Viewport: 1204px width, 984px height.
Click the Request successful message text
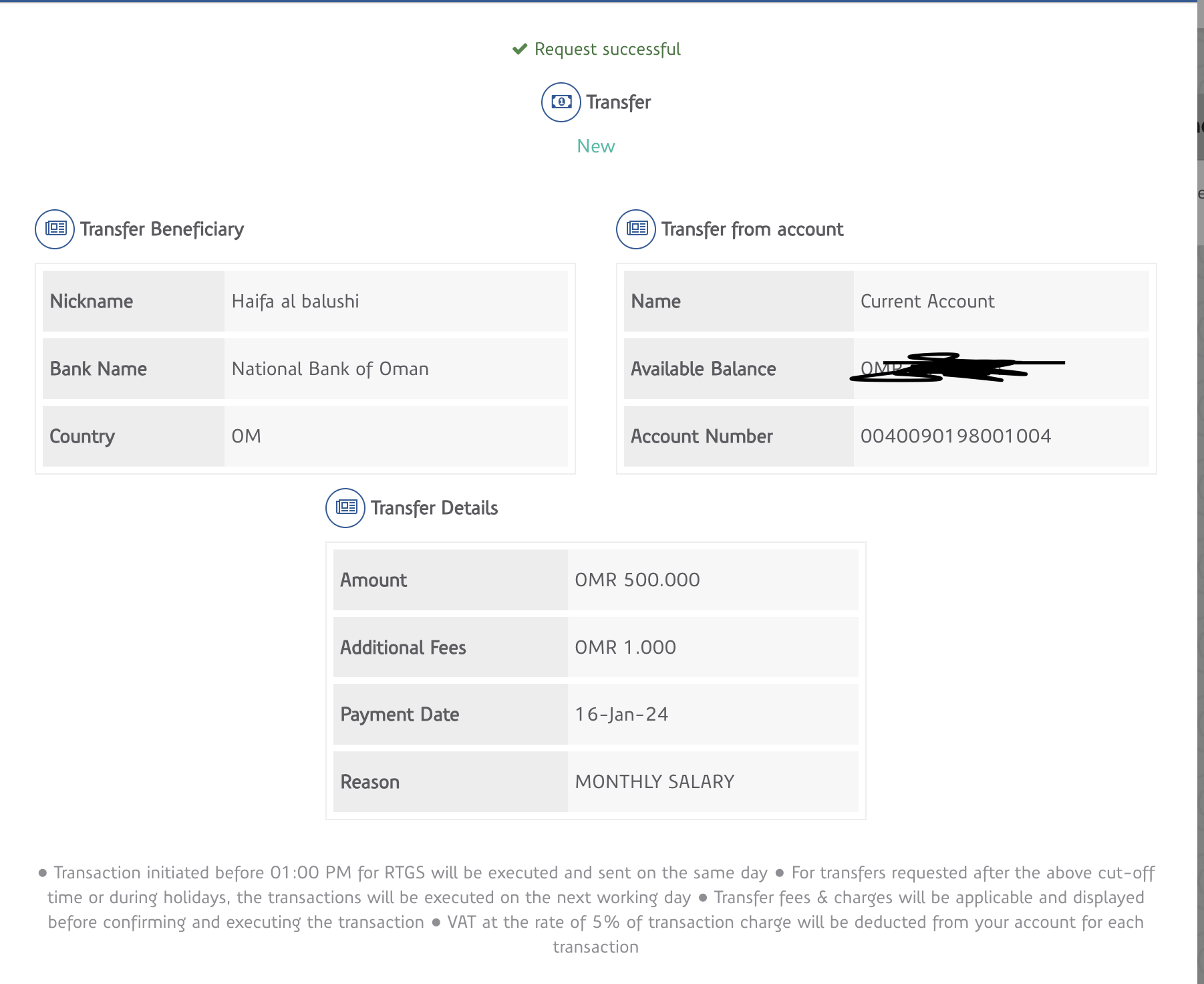click(x=607, y=49)
